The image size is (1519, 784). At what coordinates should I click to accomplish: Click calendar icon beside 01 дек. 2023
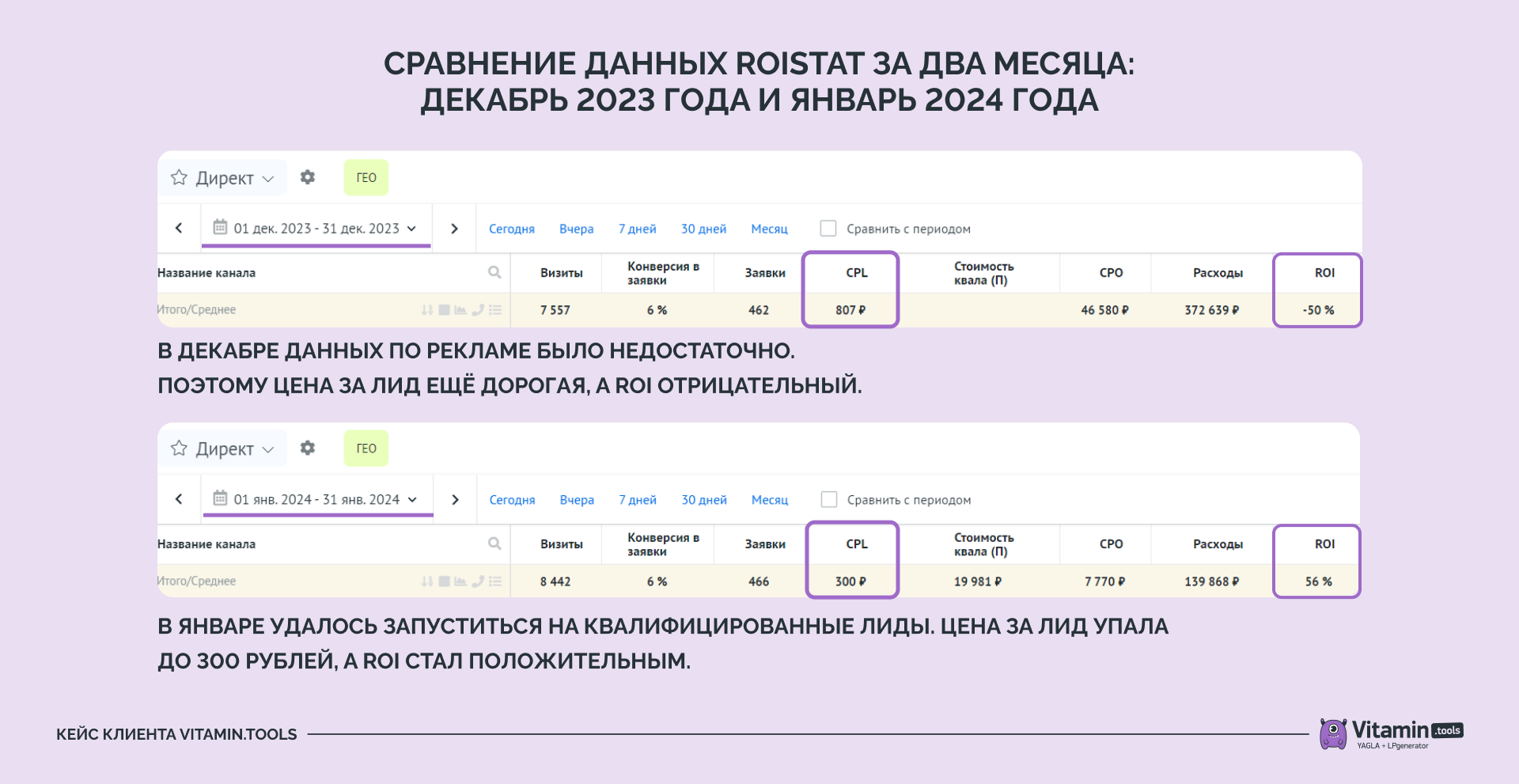tap(220, 227)
